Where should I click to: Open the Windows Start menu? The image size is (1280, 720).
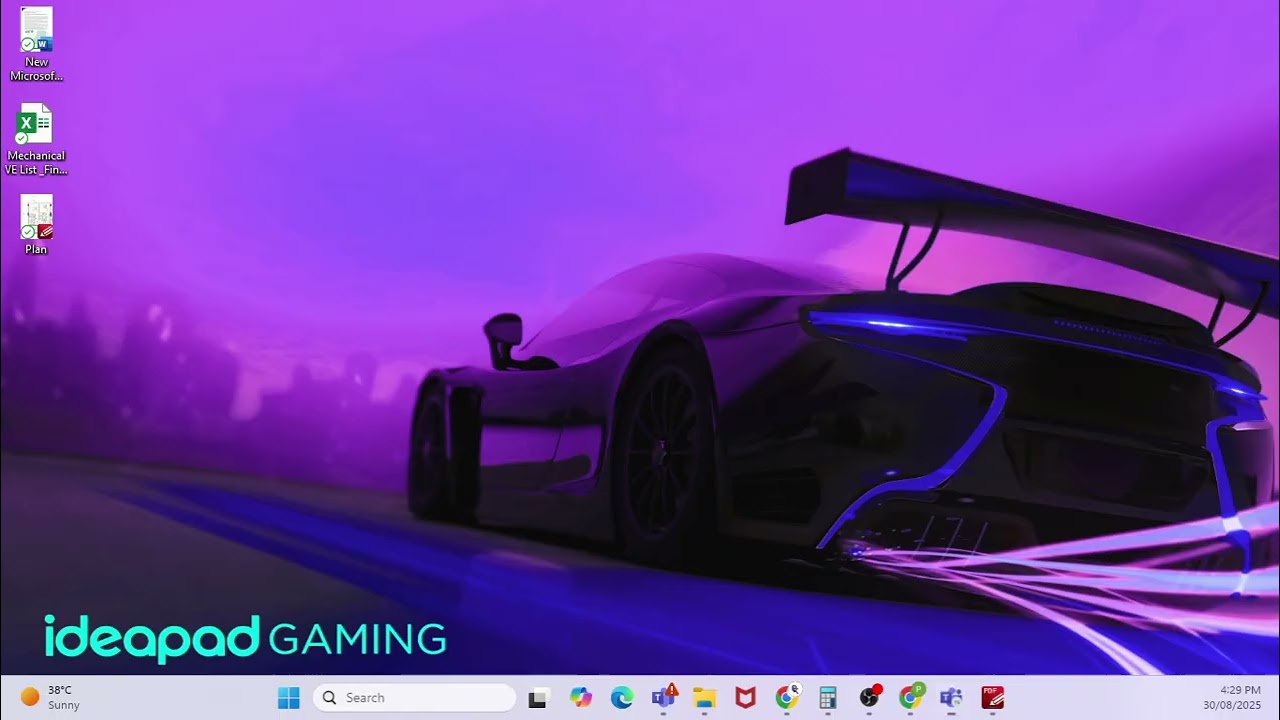(x=289, y=698)
